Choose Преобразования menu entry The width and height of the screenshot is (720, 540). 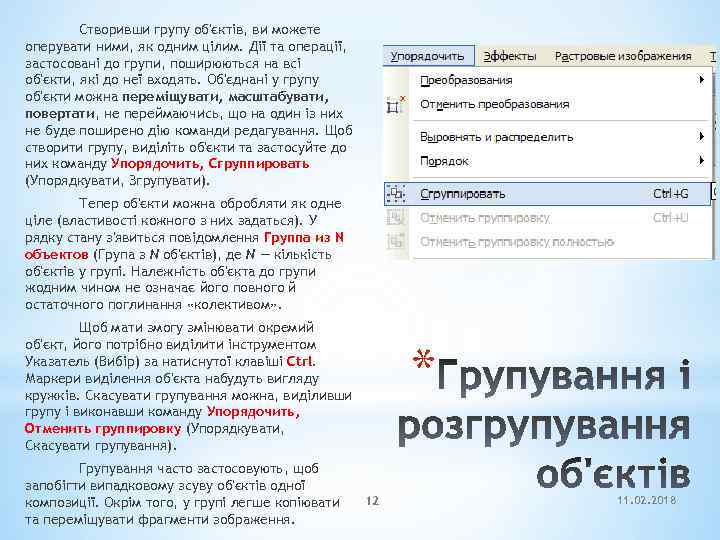click(x=466, y=80)
